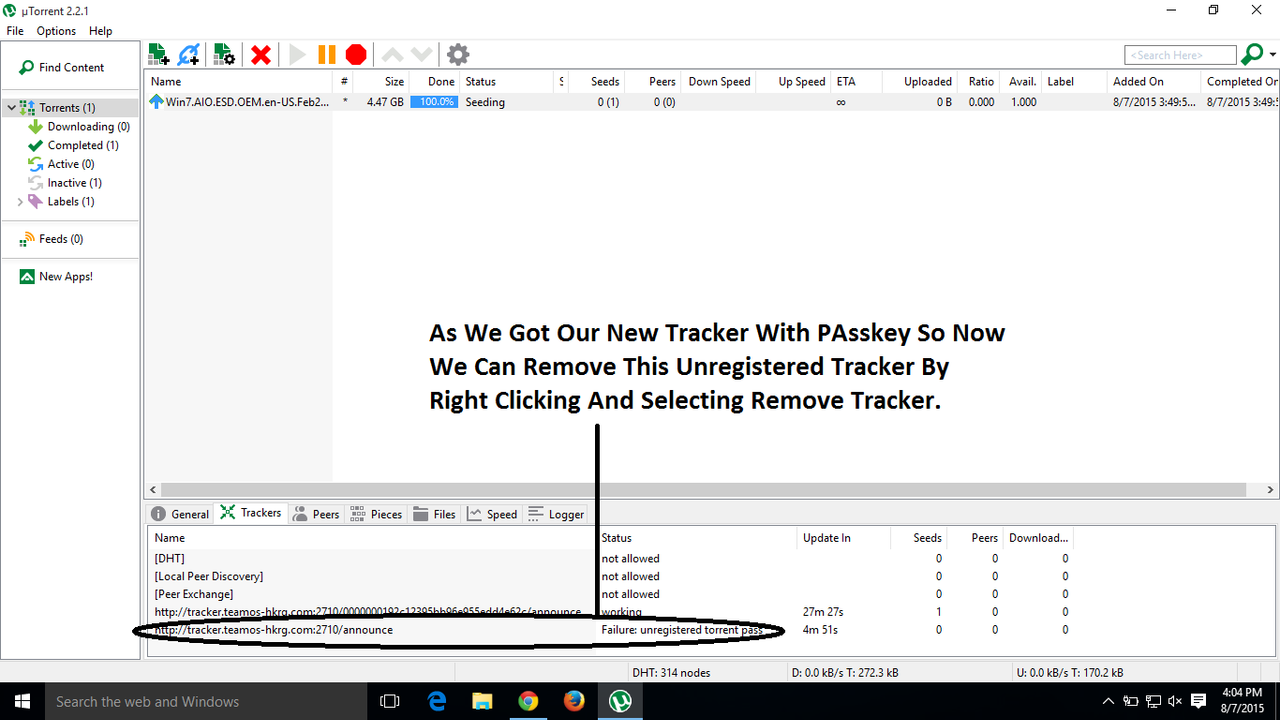Select Feeds (0) in sidebar
This screenshot has width=1280, height=720.
pyautogui.click(x=51, y=239)
